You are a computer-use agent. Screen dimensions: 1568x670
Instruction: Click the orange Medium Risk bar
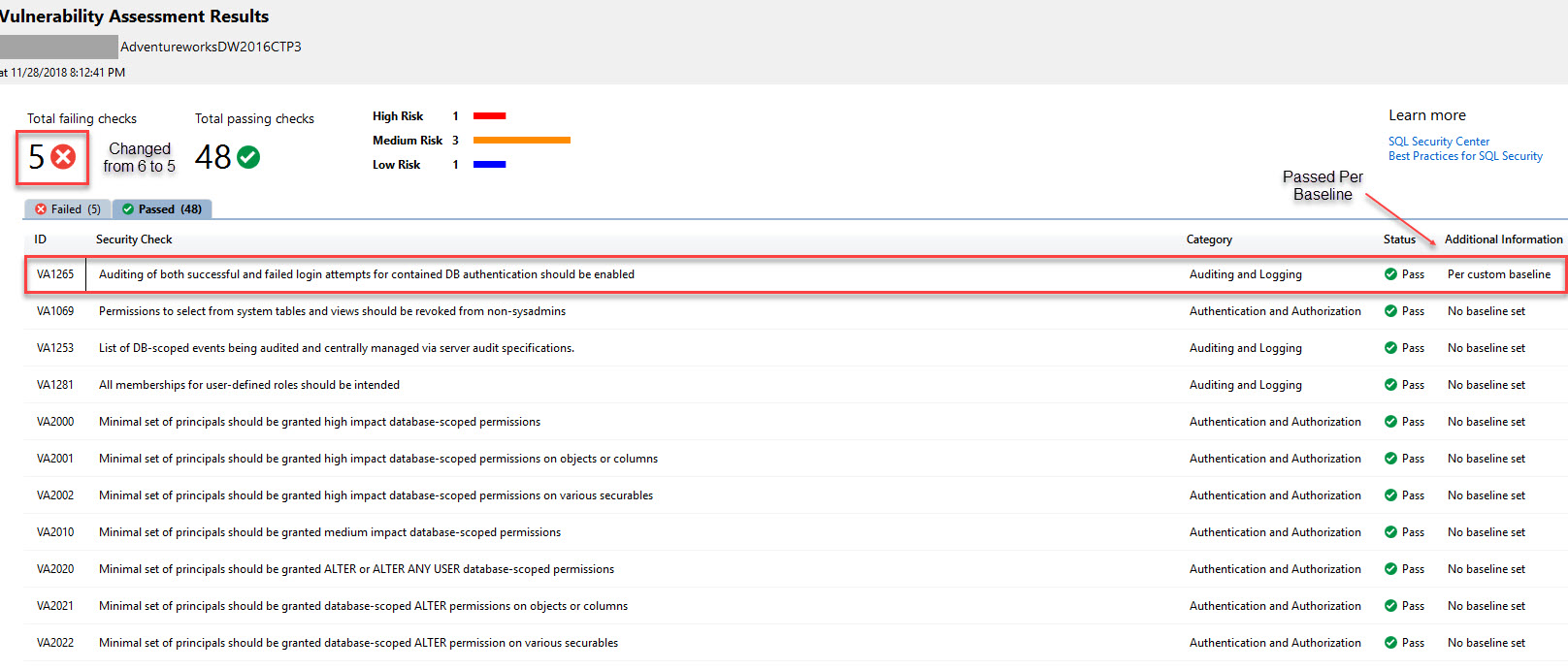tap(522, 141)
